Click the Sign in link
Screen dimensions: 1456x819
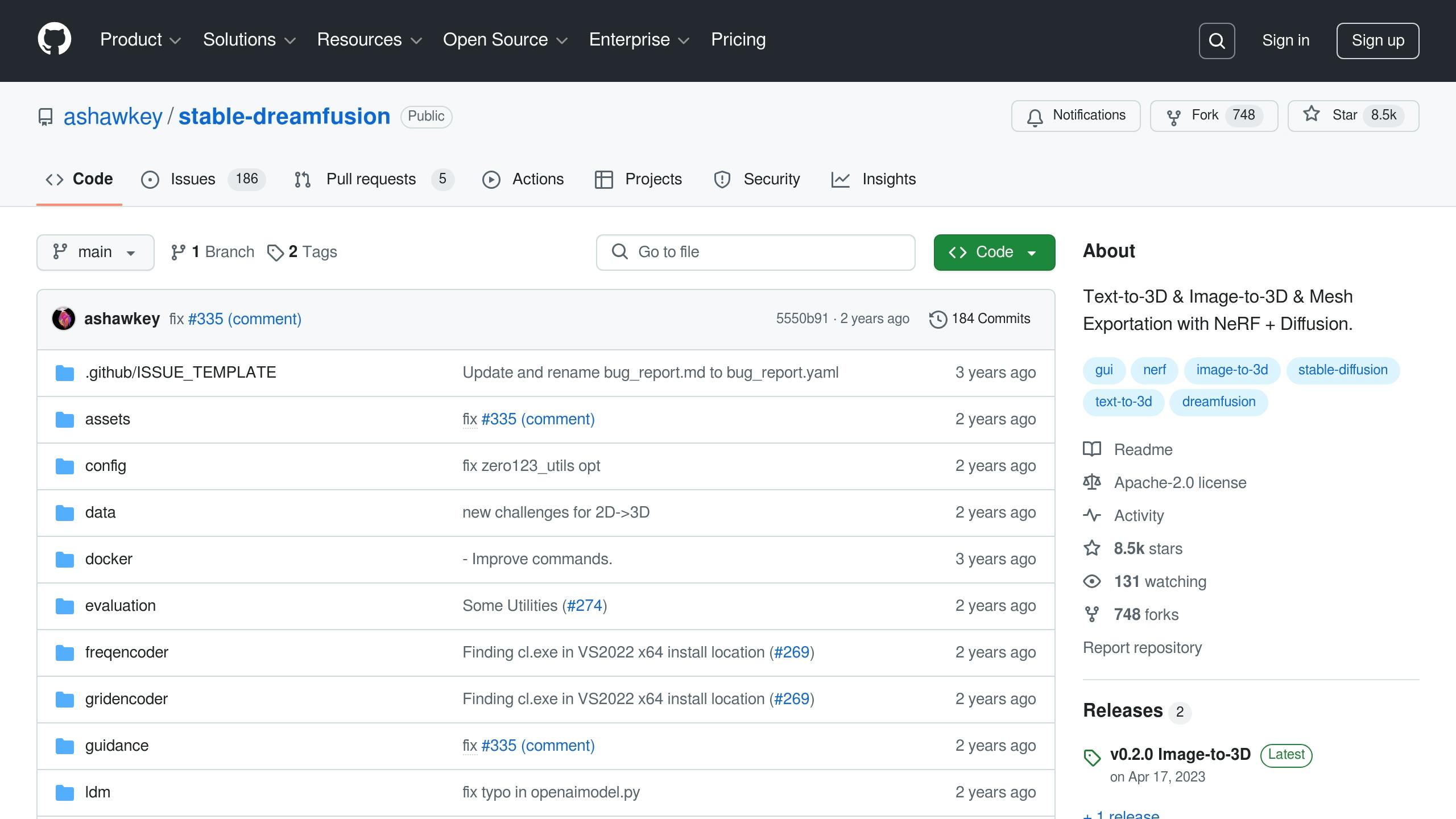1285,40
